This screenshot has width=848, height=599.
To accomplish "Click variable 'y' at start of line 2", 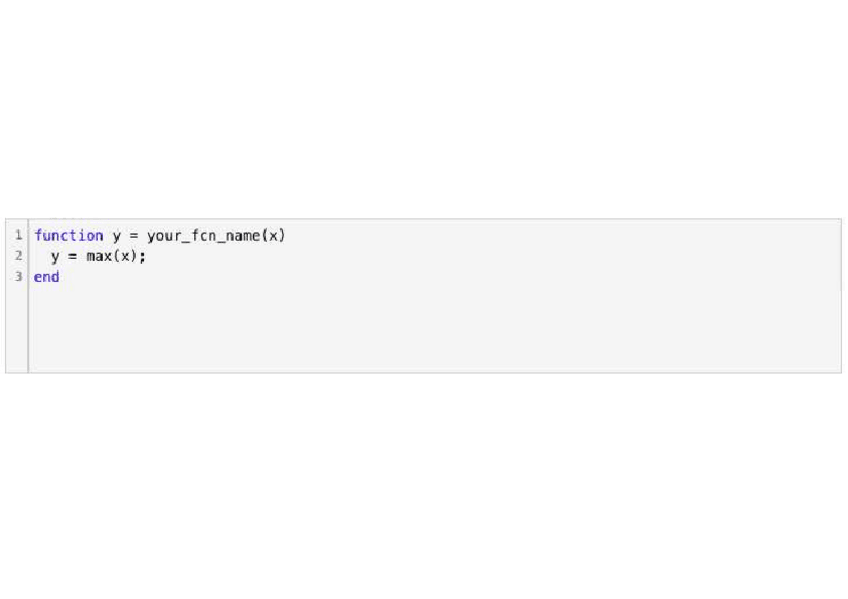I will pos(56,256).
